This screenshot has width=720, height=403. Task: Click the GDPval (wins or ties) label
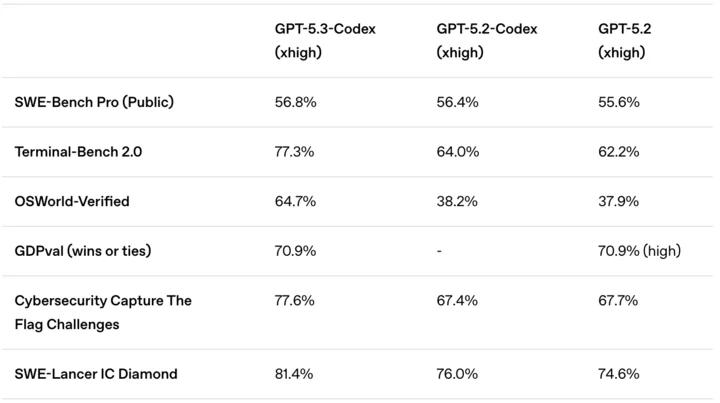pos(85,251)
